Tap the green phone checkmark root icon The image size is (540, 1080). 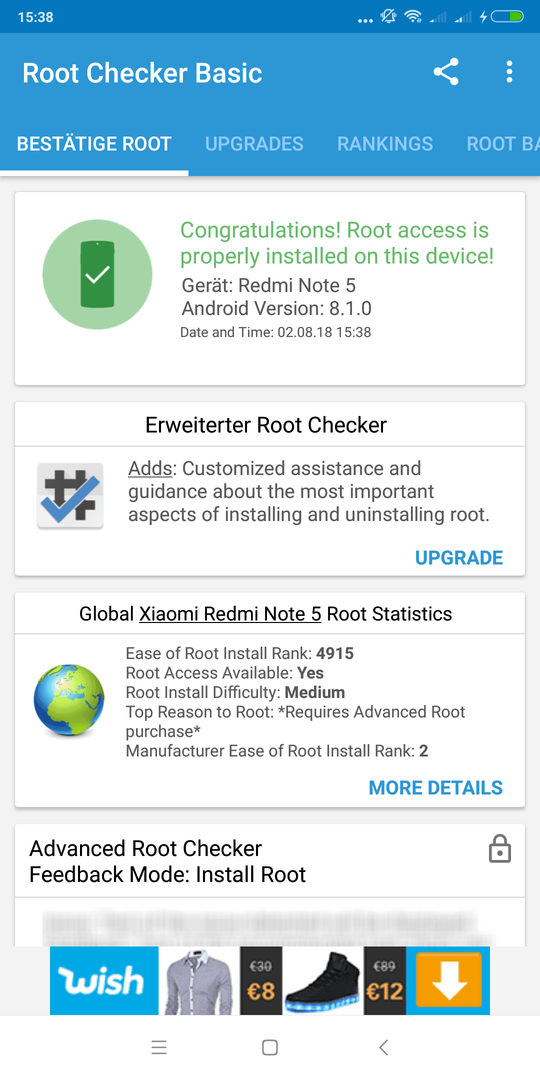97,275
